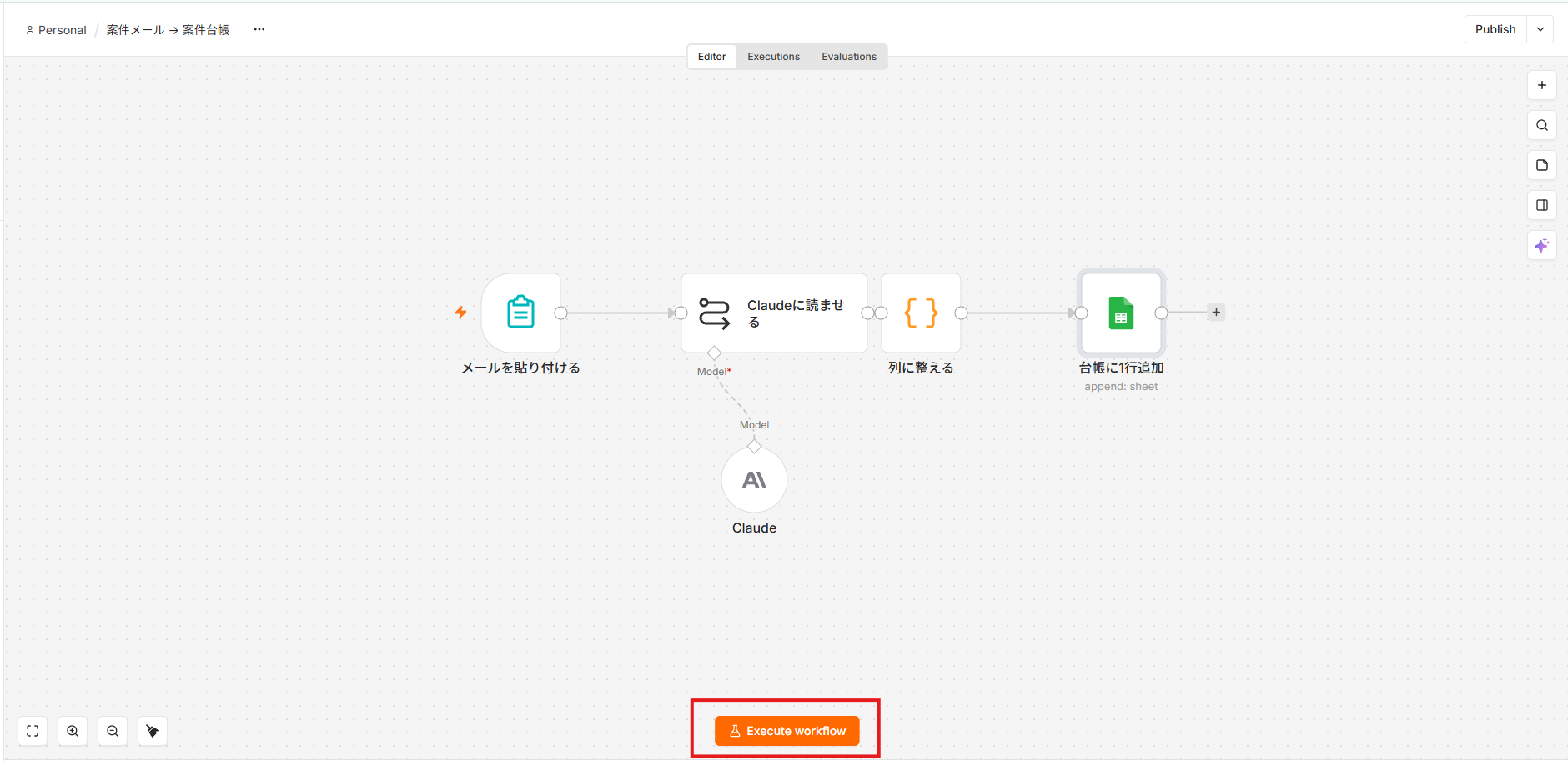Click the Claude label below the model node

tap(754, 528)
